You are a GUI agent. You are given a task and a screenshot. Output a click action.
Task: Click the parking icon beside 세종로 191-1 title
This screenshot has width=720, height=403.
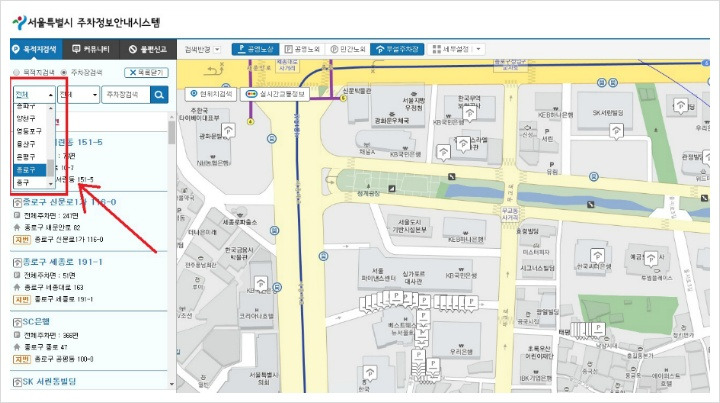click(17, 263)
